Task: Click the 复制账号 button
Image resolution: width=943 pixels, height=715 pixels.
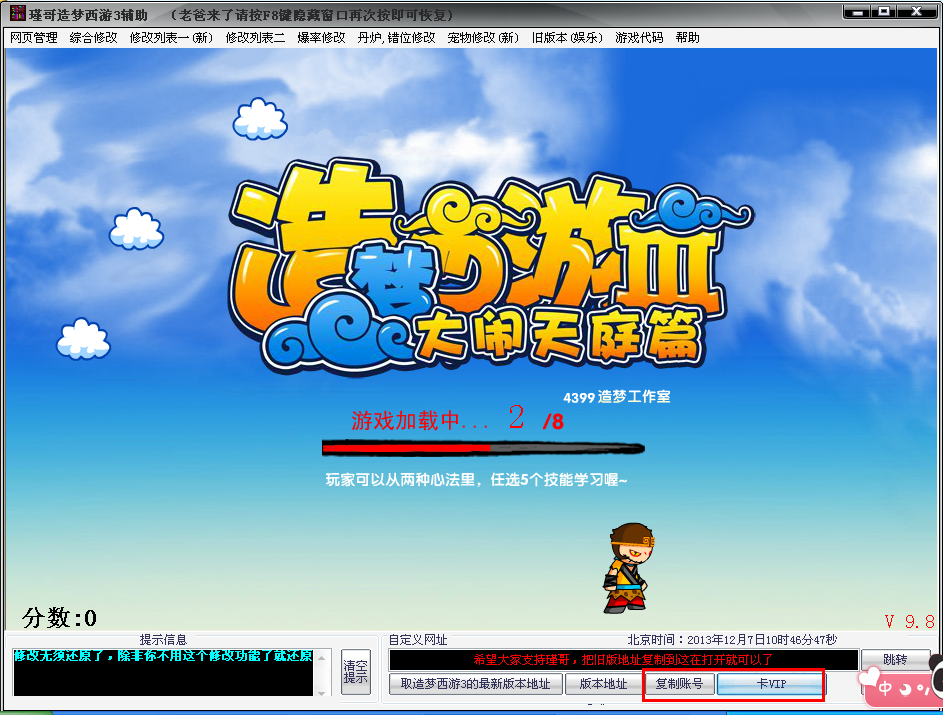Action: pyautogui.click(x=679, y=684)
